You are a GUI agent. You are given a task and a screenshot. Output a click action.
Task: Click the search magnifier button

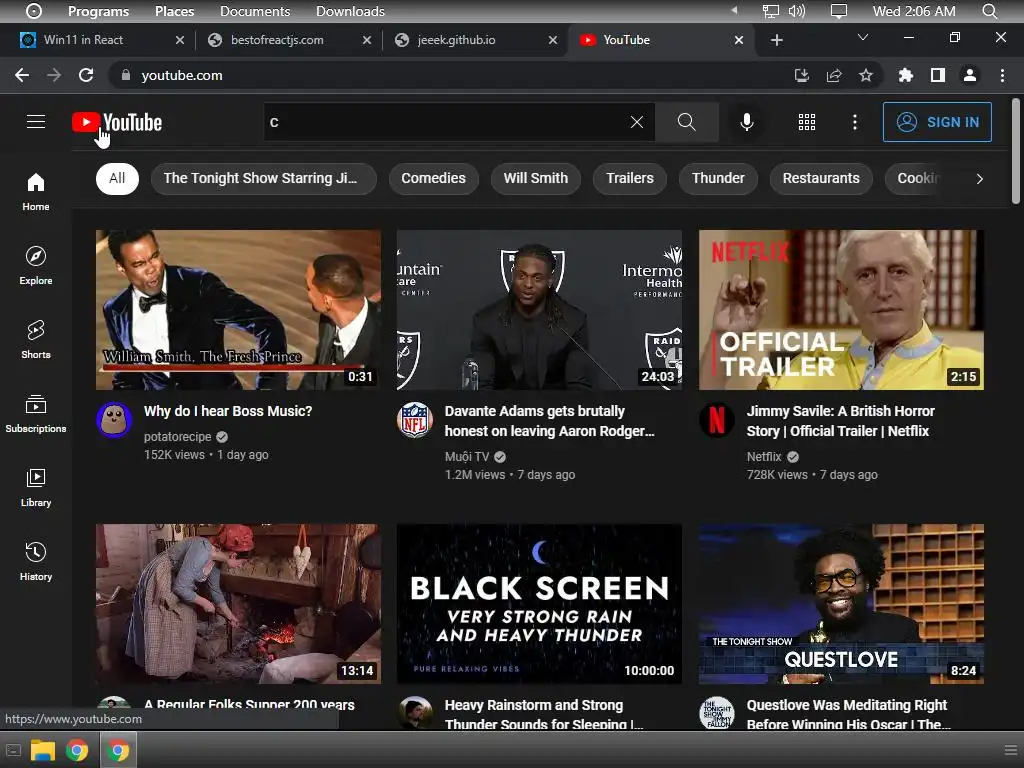pyautogui.click(x=686, y=122)
